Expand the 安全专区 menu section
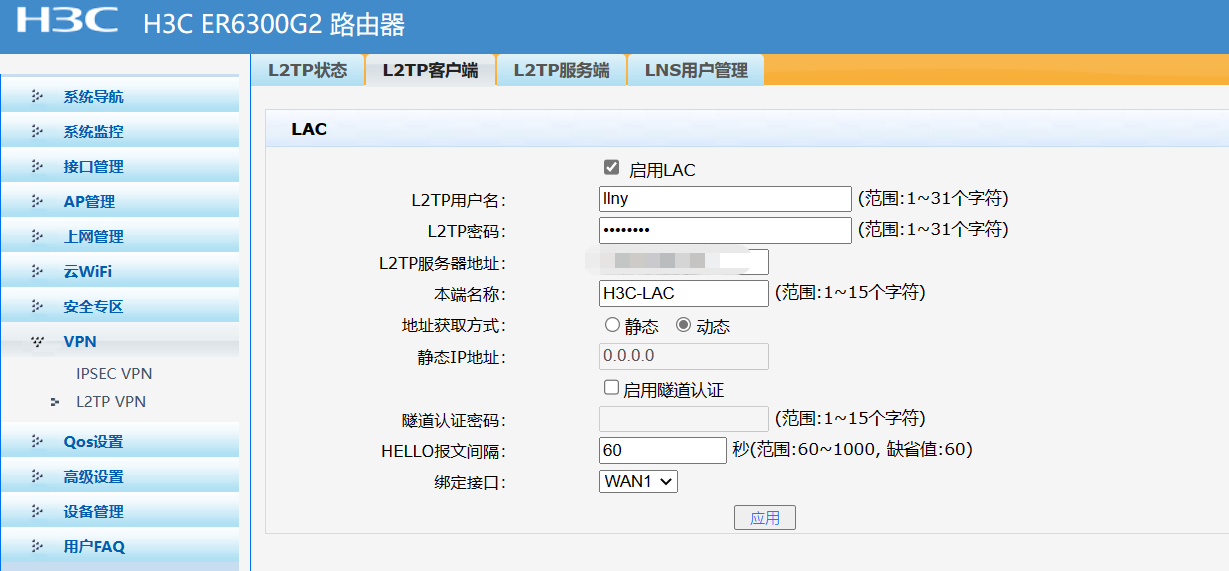This screenshot has width=1229, height=571. click(x=120, y=307)
